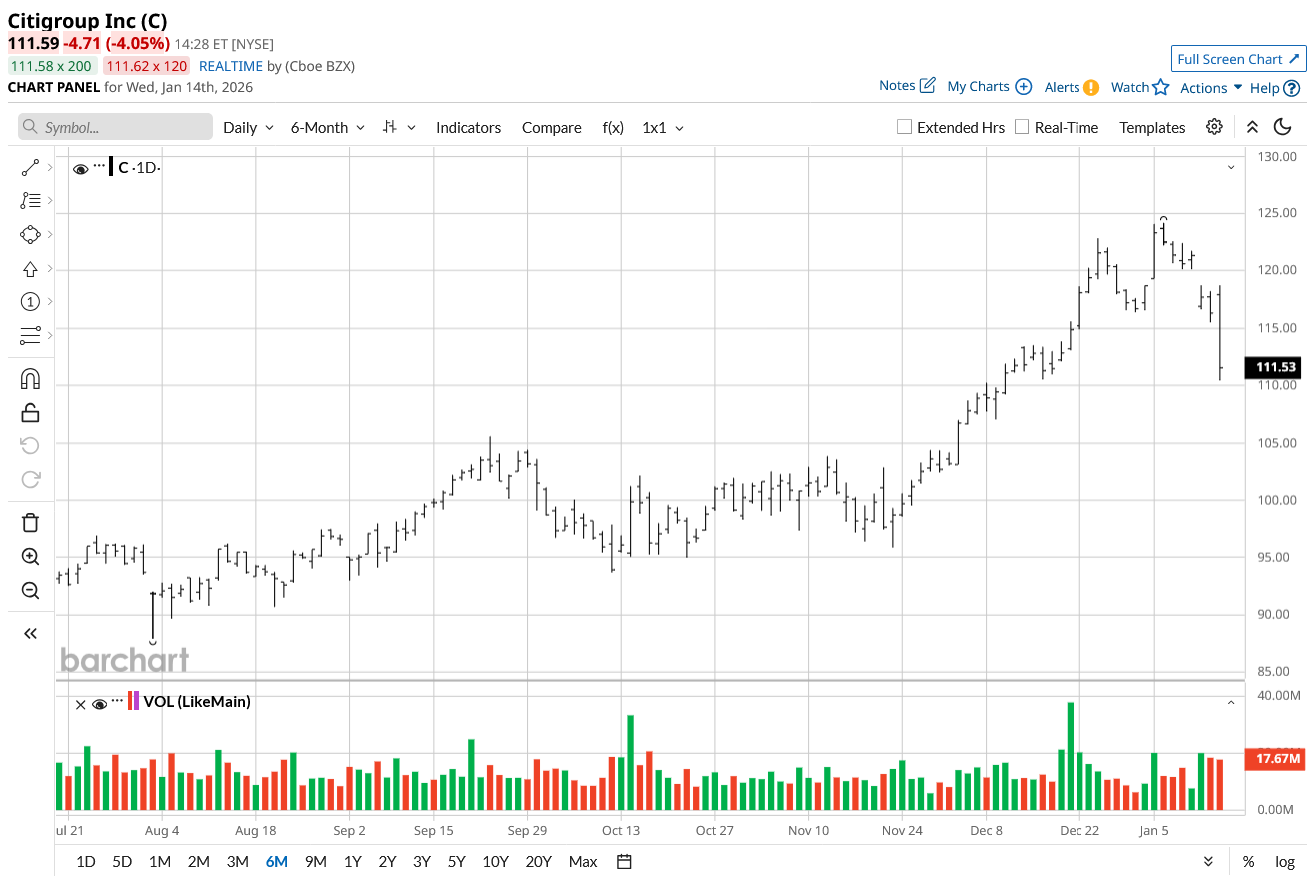
Task: Select the 10Y time range button
Action: tap(495, 861)
